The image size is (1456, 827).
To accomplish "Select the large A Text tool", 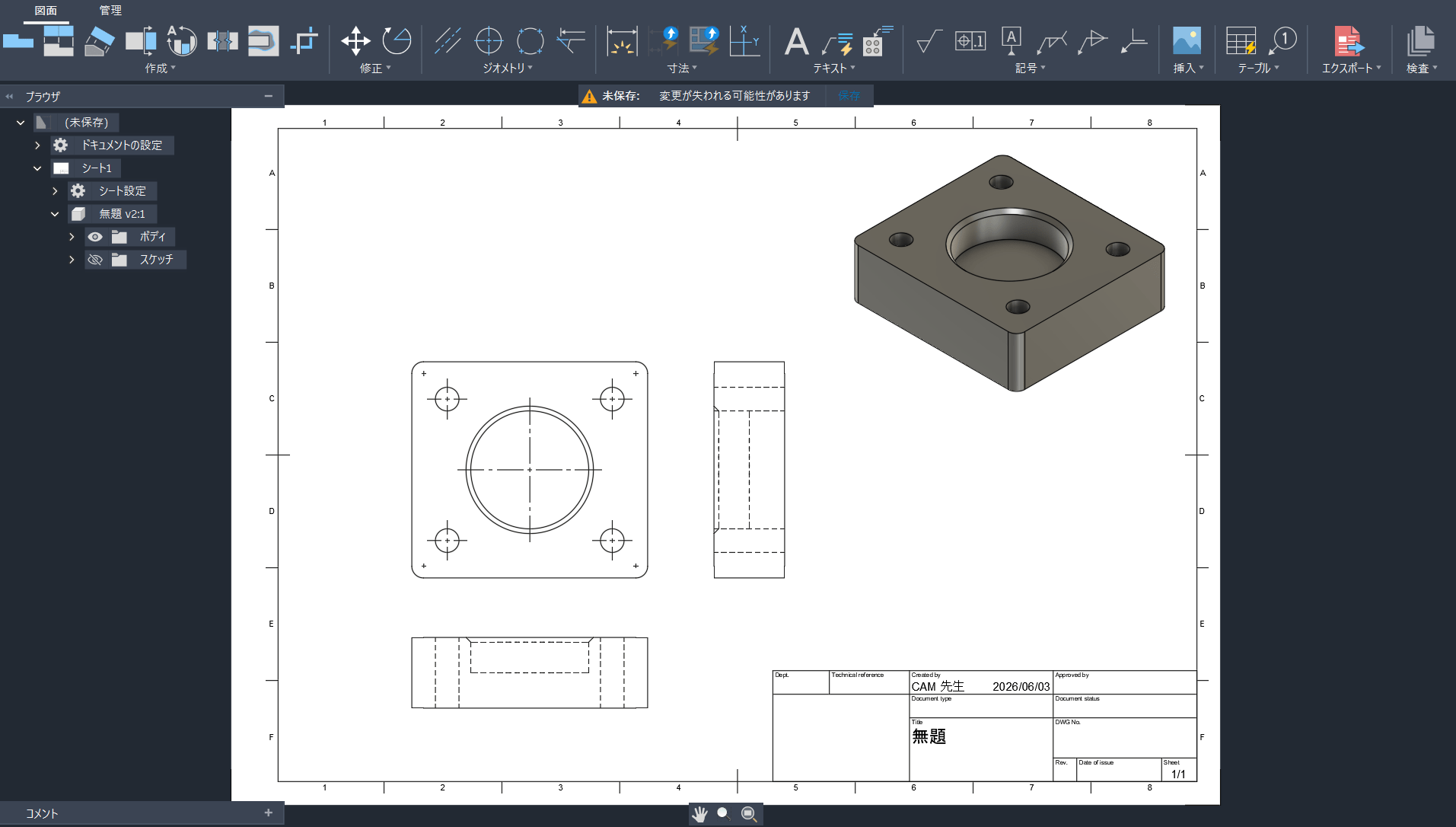I will point(796,40).
